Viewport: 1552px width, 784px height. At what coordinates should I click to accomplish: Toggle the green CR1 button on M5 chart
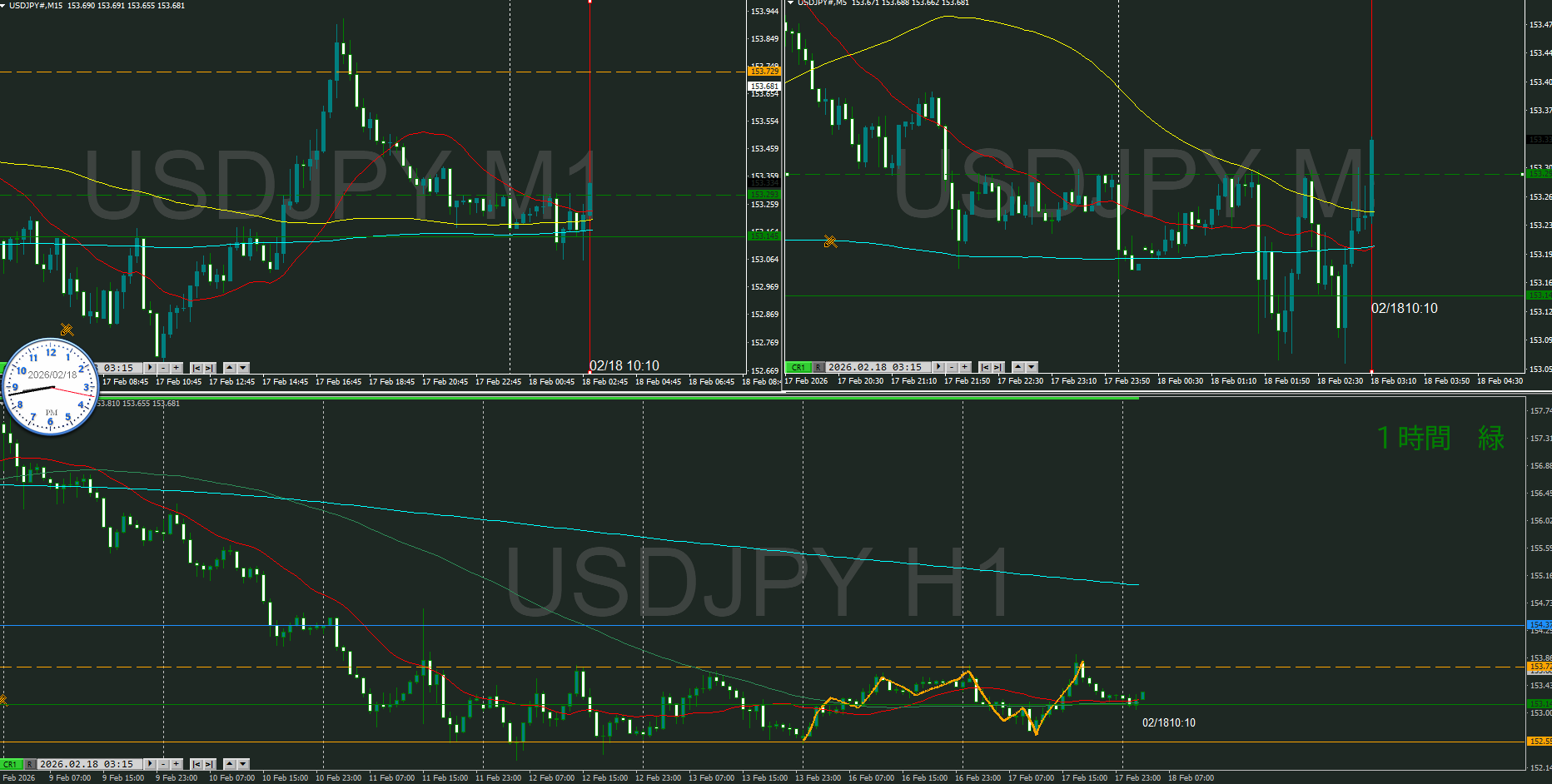coord(798,367)
